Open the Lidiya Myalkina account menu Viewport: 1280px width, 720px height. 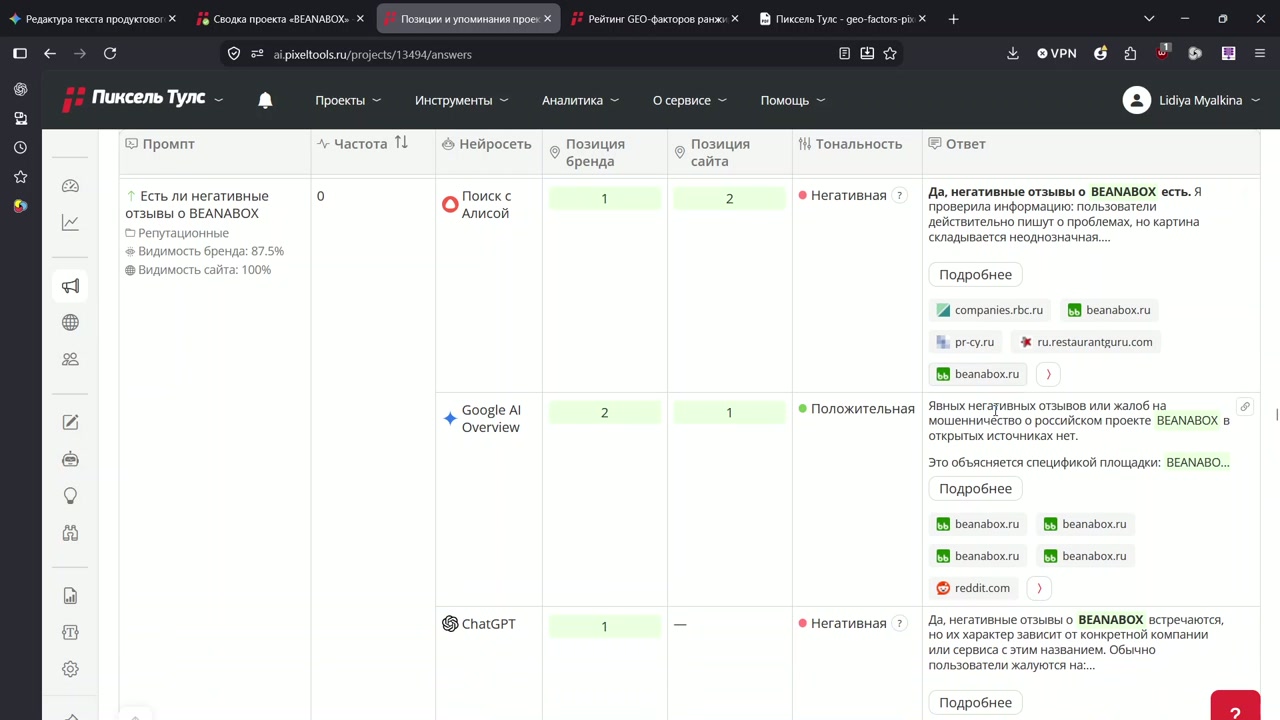1191,100
